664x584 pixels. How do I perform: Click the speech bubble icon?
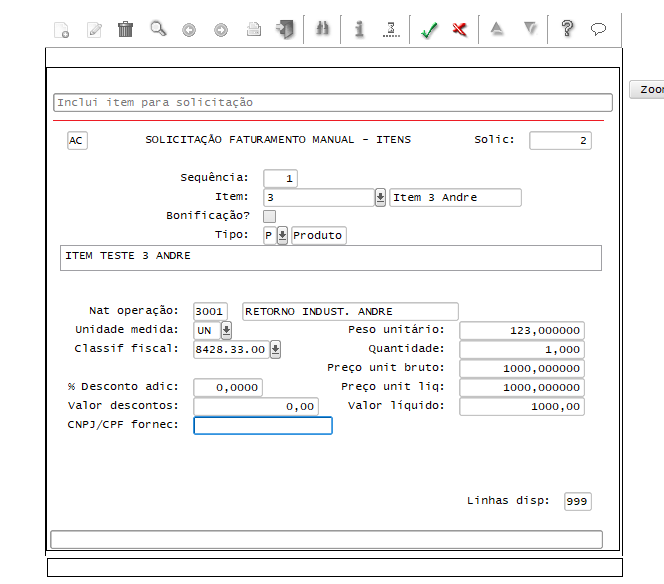pyautogui.click(x=598, y=29)
